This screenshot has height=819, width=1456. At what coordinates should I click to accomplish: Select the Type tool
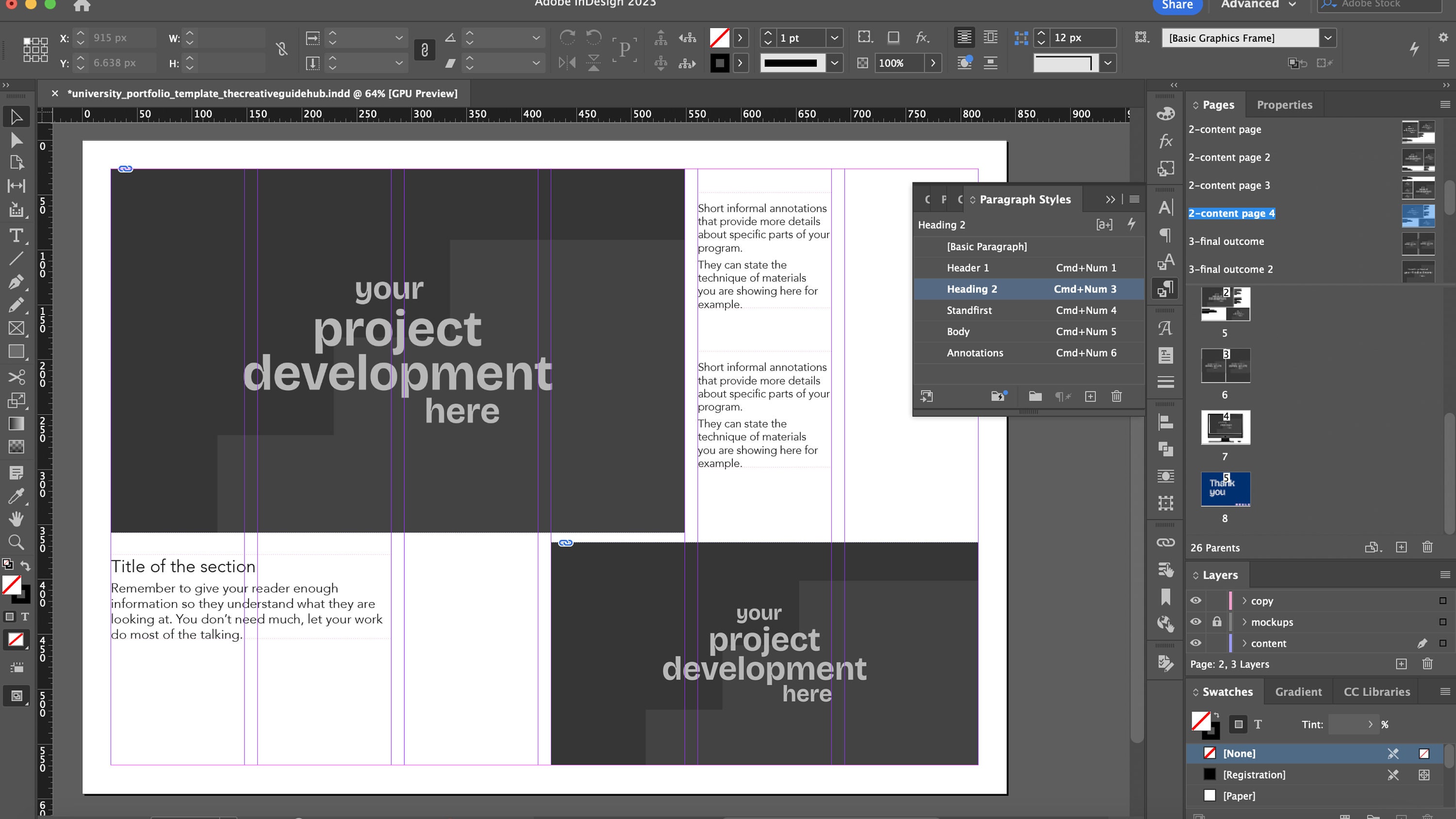click(17, 236)
